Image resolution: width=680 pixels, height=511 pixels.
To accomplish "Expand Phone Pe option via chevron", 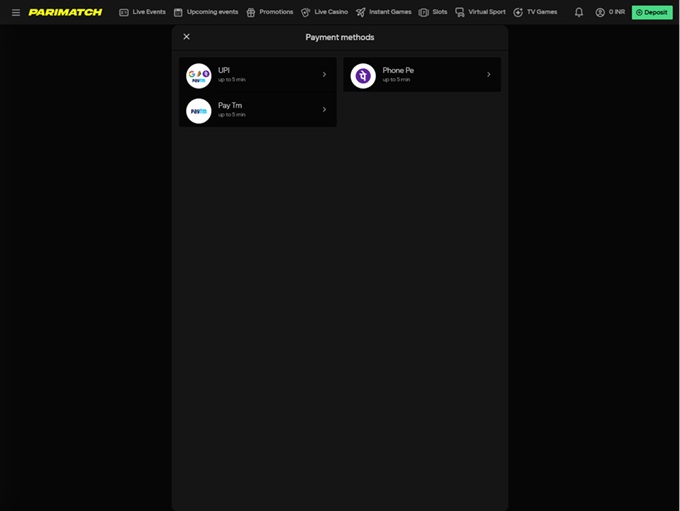I will [x=488, y=75].
